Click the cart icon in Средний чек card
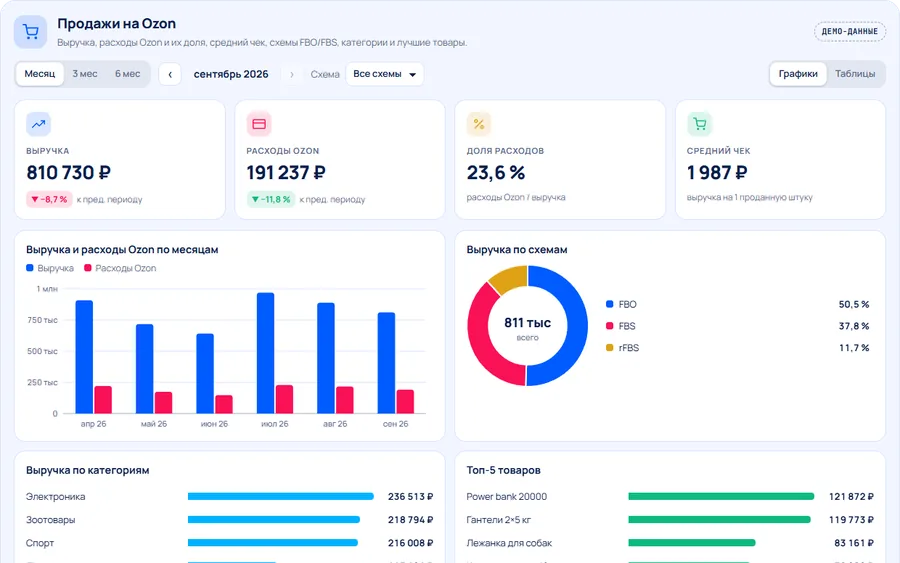 tap(699, 124)
